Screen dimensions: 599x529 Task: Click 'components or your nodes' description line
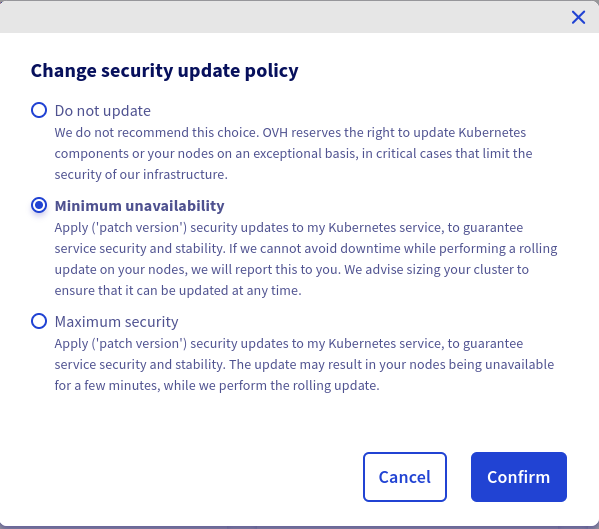tap(293, 154)
